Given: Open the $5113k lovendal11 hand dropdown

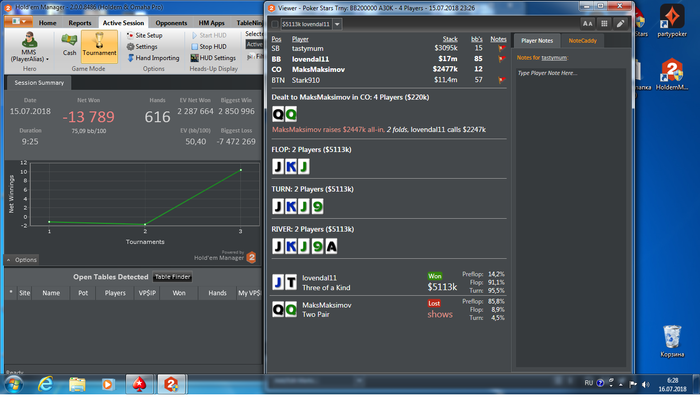Looking at the screenshot, I should (x=337, y=24).
